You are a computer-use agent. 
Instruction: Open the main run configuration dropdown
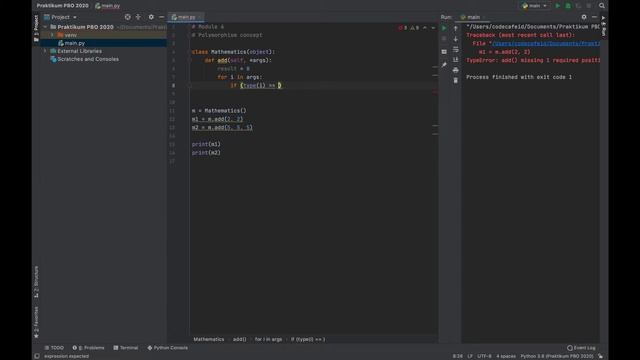[x=534, y=6]
